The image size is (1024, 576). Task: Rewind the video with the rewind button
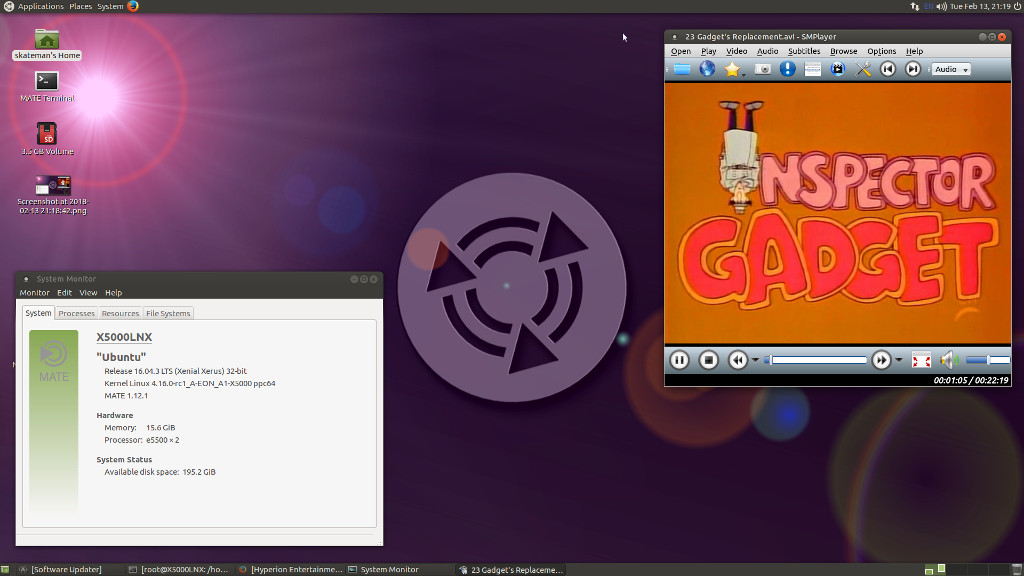coord(738,360)
